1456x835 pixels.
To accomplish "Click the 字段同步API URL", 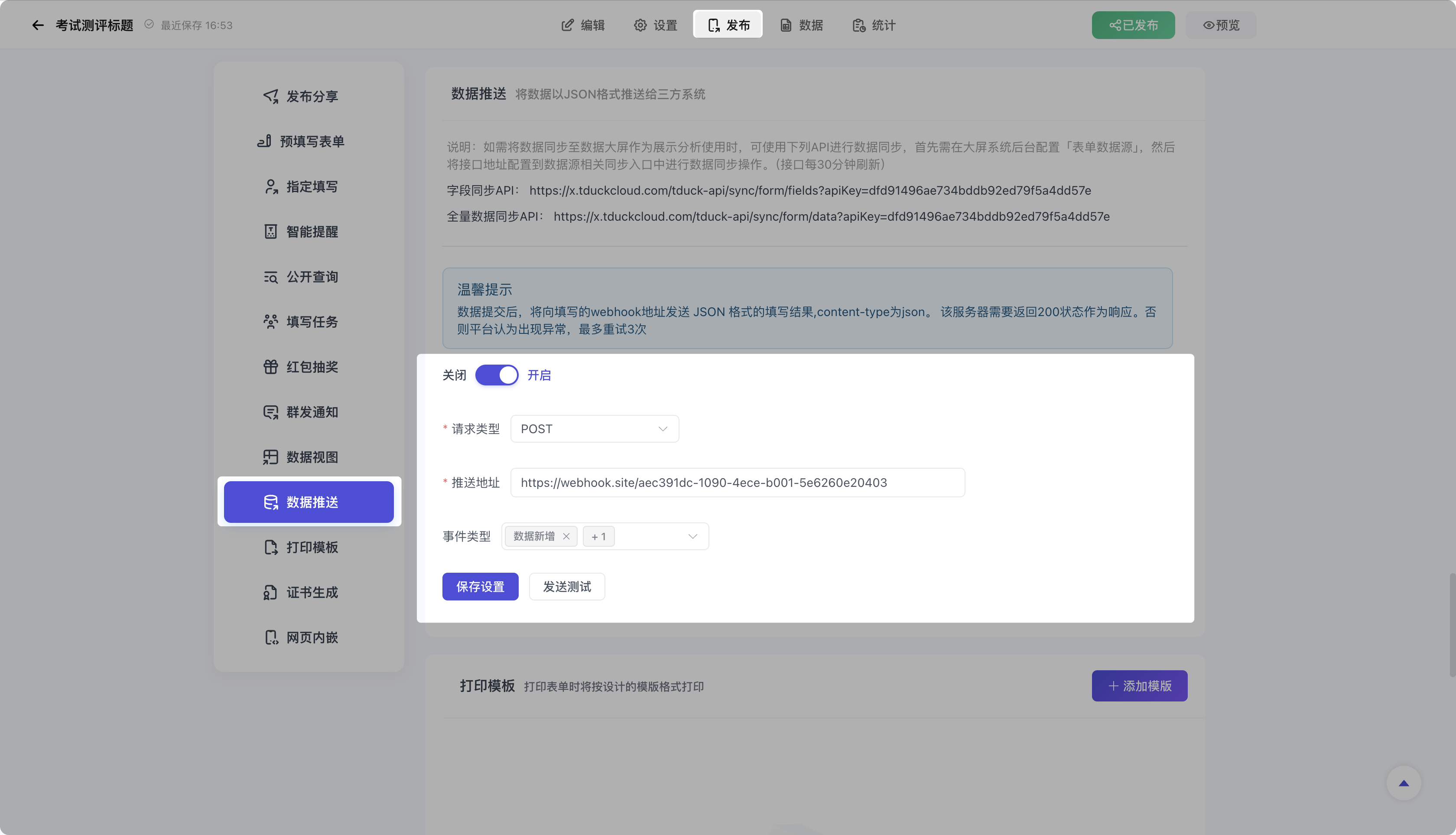I will coord(810,190).
